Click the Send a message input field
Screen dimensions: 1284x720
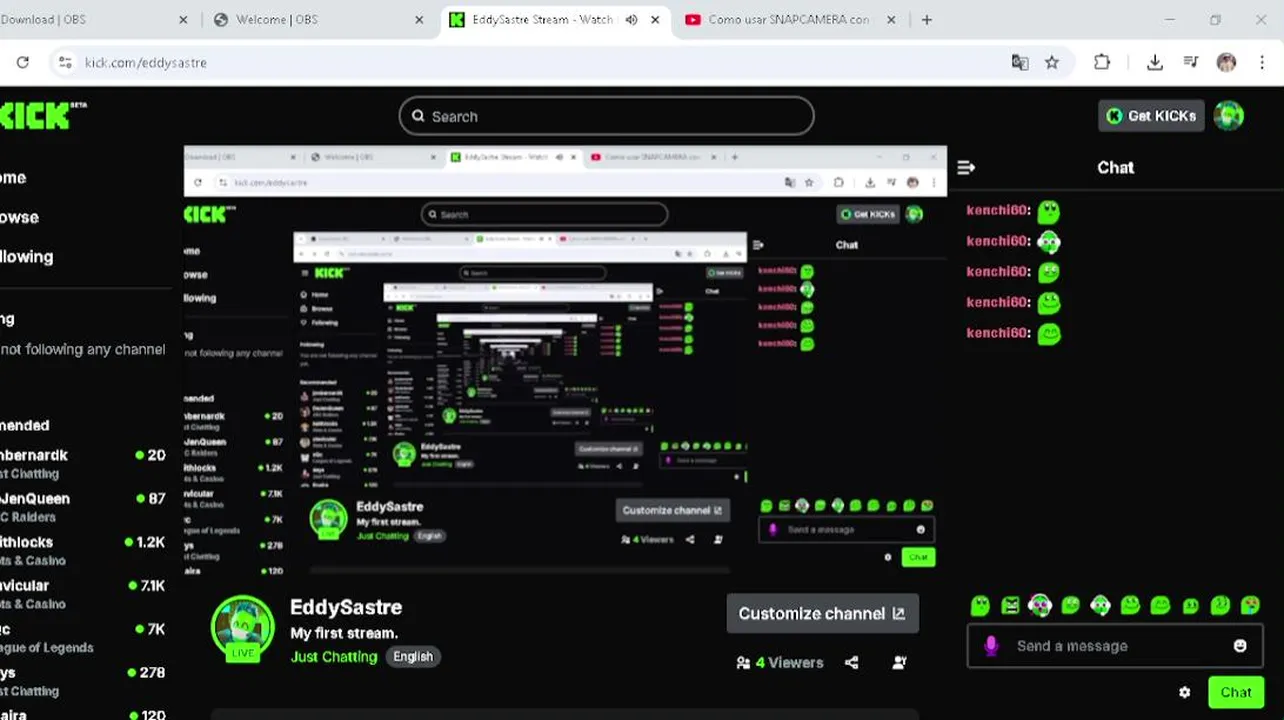[1115, 646]
